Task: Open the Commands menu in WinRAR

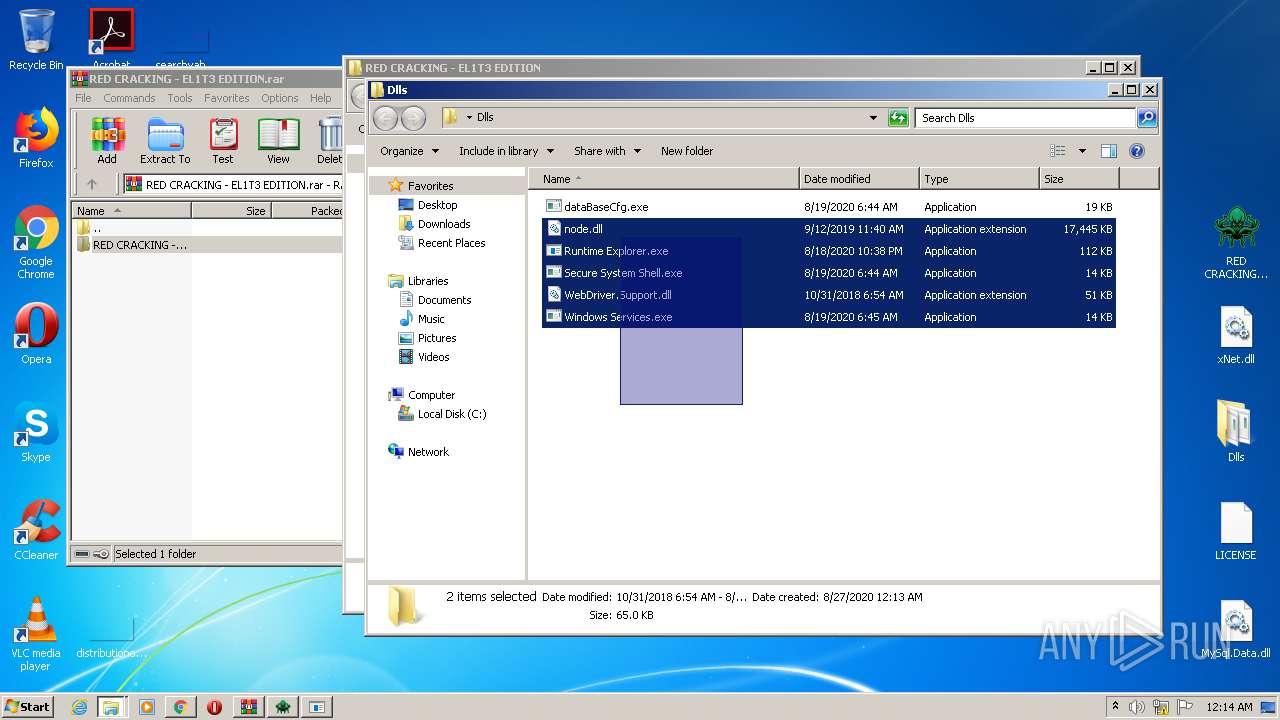Action: (x=129, y=98)
